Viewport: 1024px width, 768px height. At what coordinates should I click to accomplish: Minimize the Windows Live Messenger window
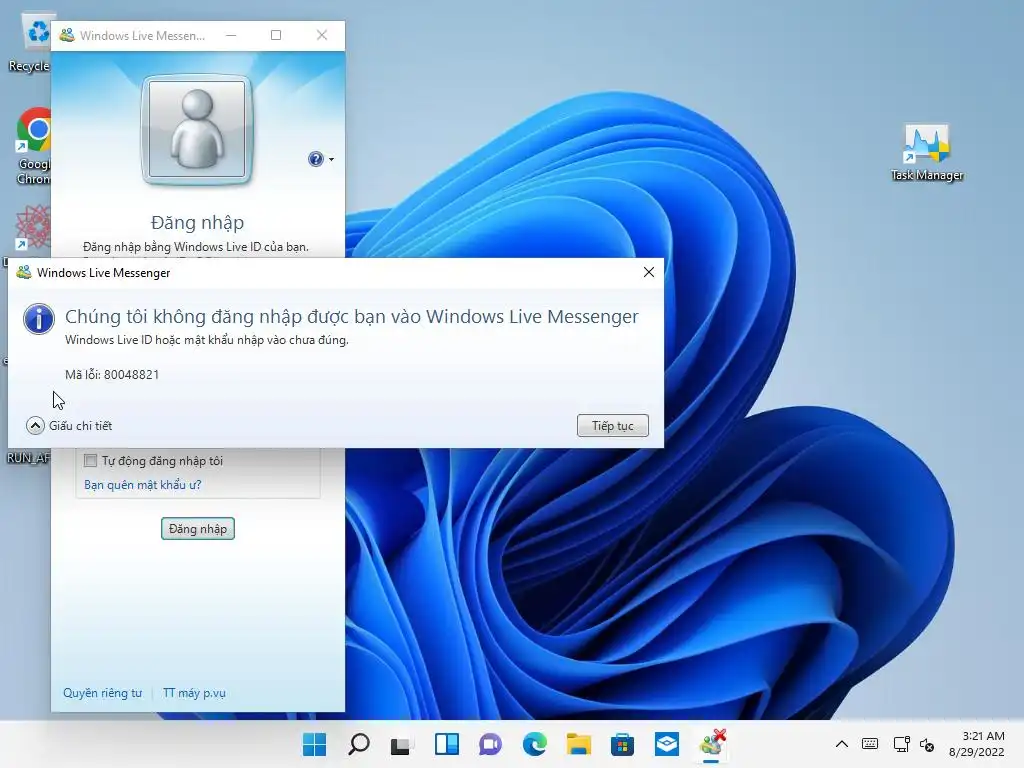[231, 35]
